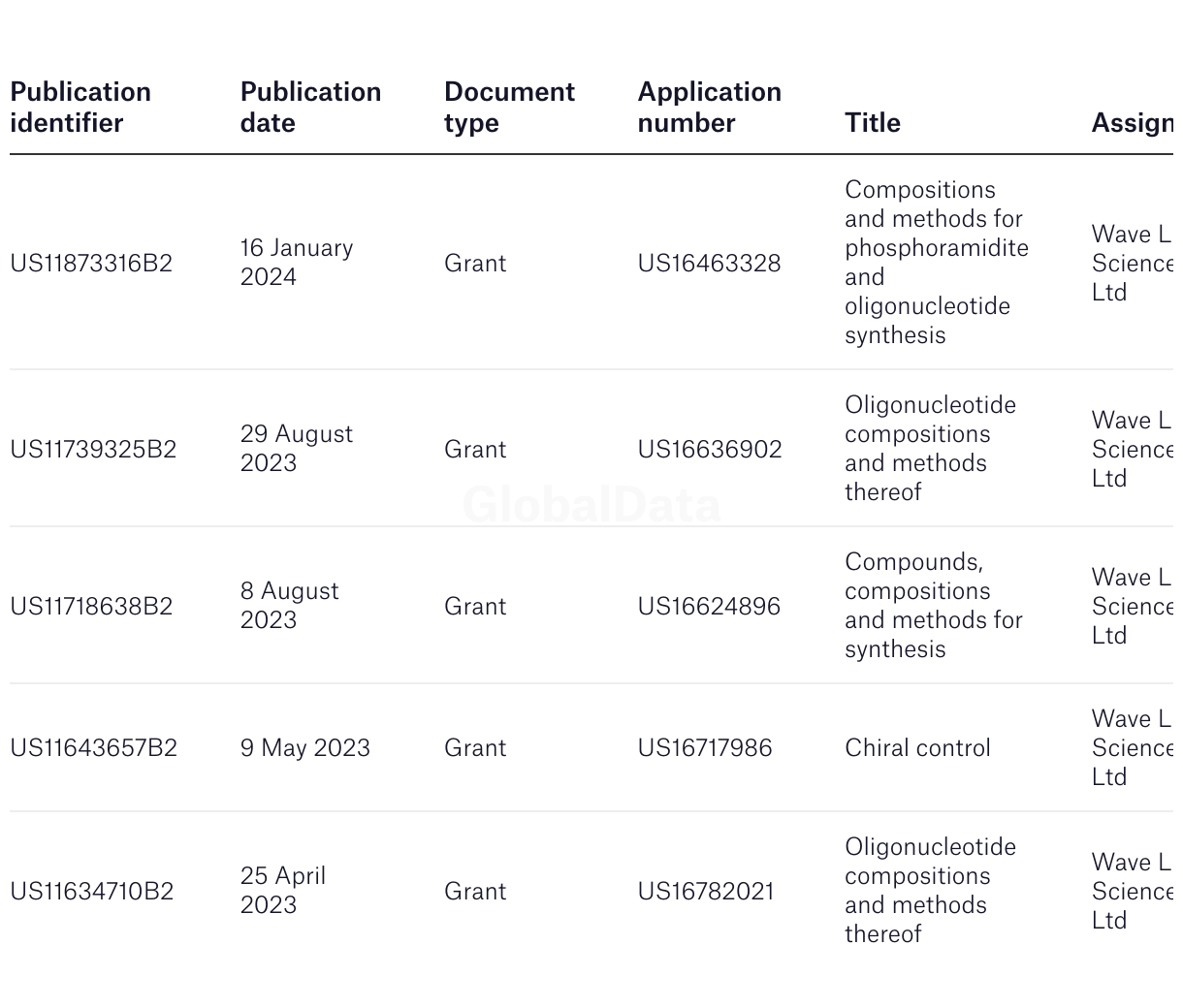This screenshot has width=1183, height=1008.
Task: Click the Title column header
Action: pyautogui.click(x=873, y=123)
